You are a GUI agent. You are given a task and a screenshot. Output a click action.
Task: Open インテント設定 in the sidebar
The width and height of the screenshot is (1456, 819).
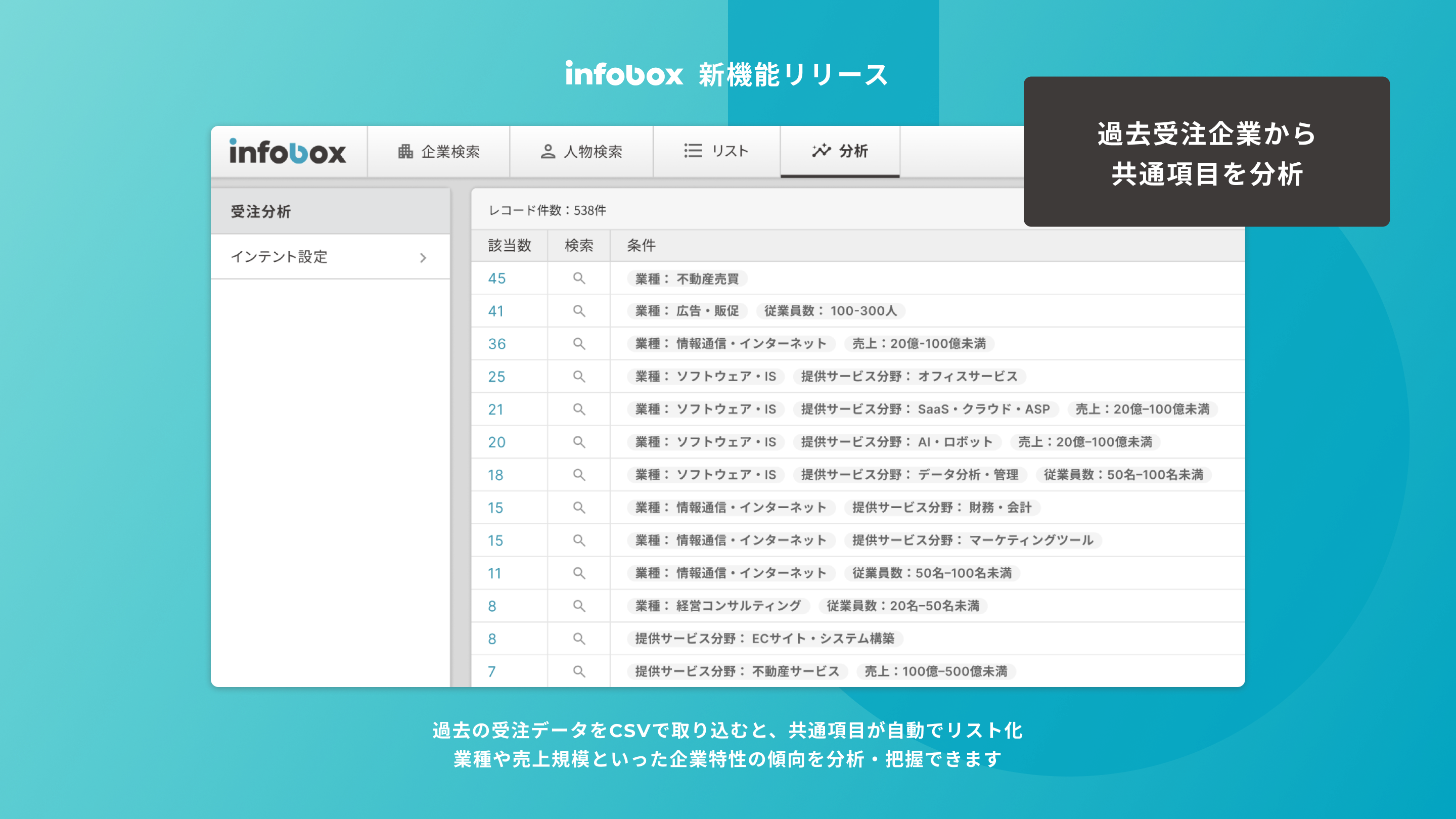coord(331,257)
